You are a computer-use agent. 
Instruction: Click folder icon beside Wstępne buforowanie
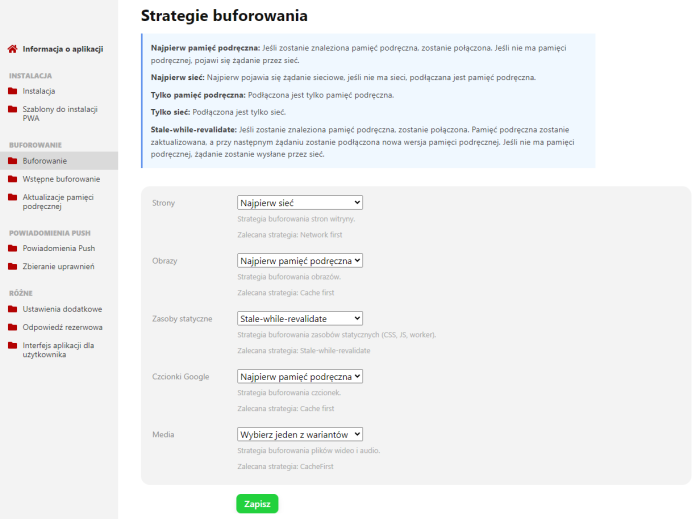point(13,178)
